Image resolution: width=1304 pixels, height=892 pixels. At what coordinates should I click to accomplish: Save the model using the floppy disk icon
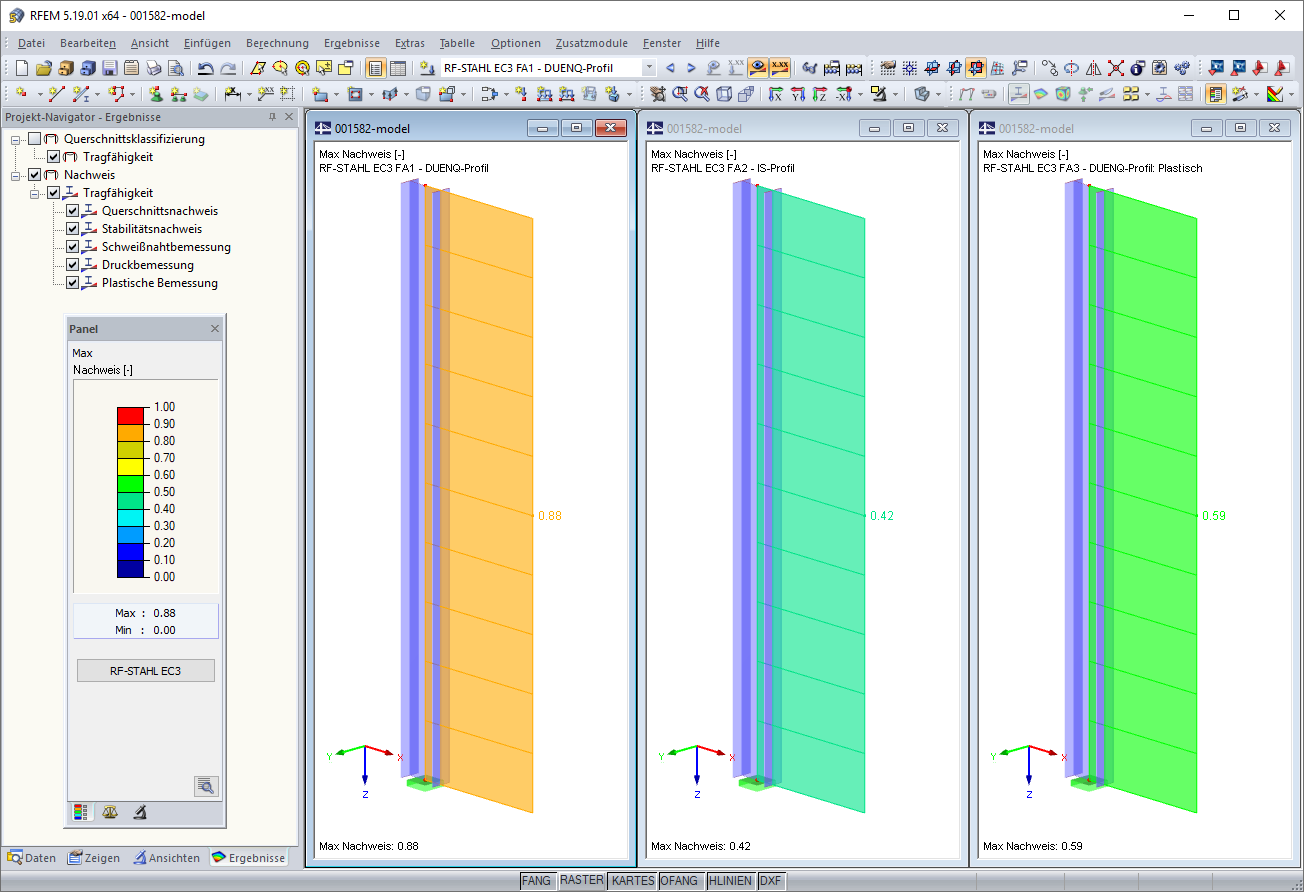(x=110, y=68)
